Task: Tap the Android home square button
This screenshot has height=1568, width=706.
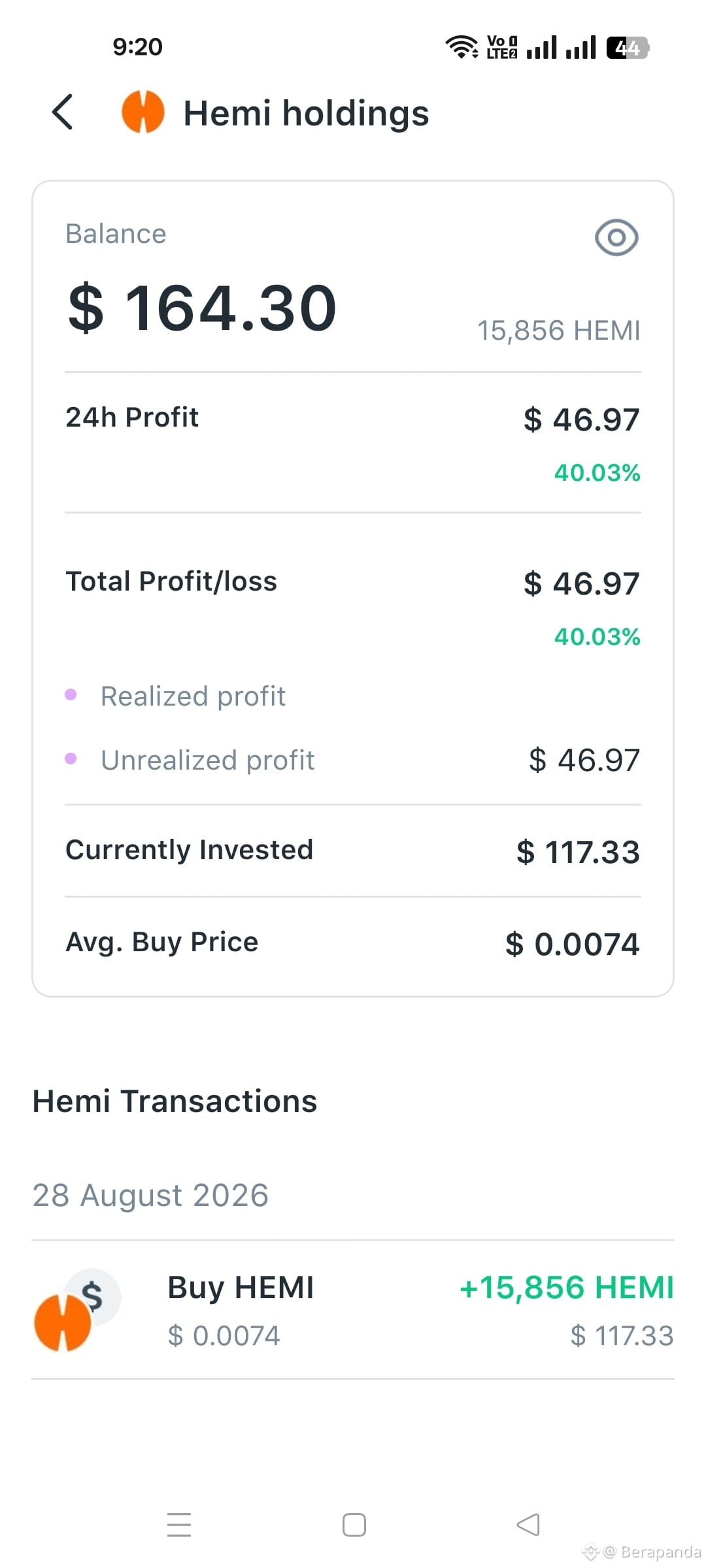Action: point(354,1525)
